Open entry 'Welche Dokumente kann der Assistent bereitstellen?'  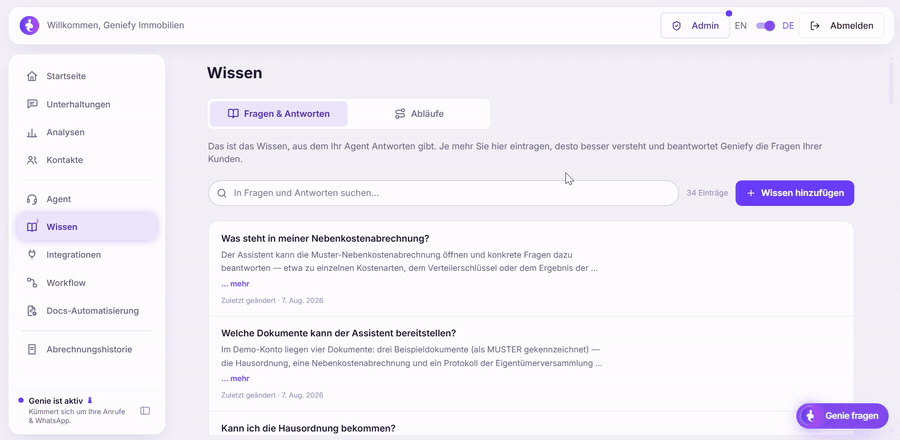coord(339,333)
